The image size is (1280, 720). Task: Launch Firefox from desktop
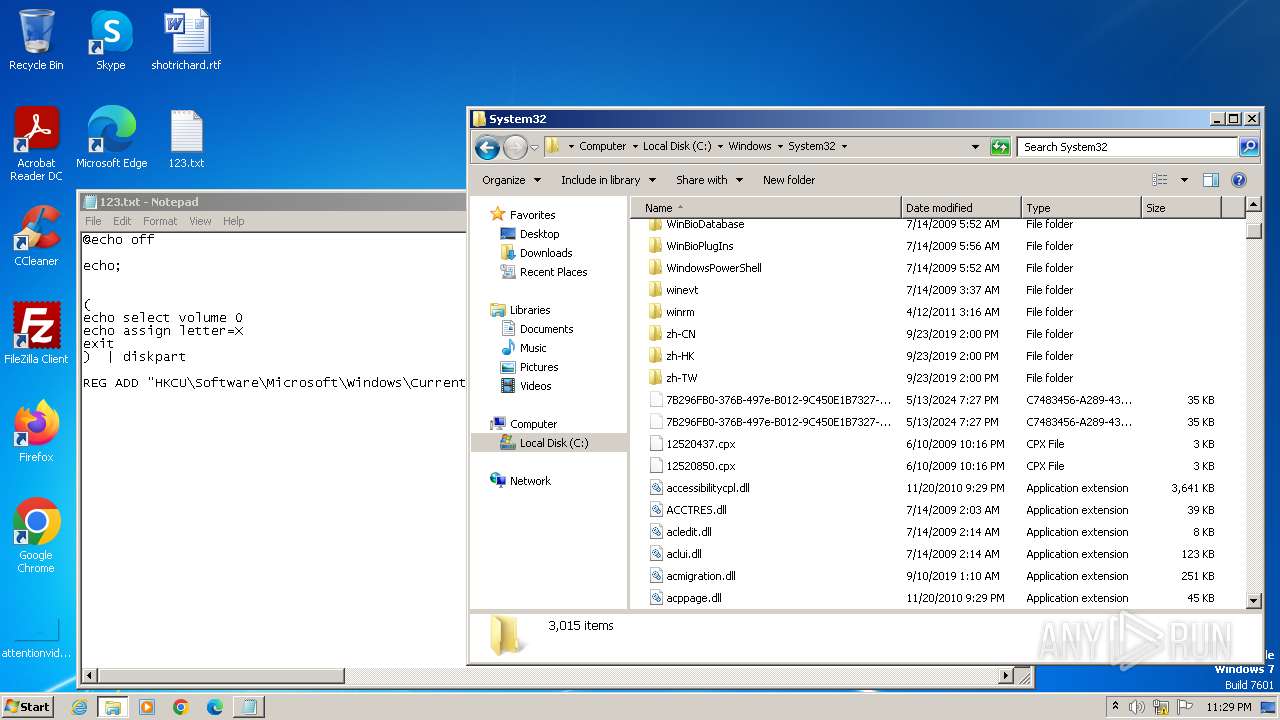[x=36, y=432]
